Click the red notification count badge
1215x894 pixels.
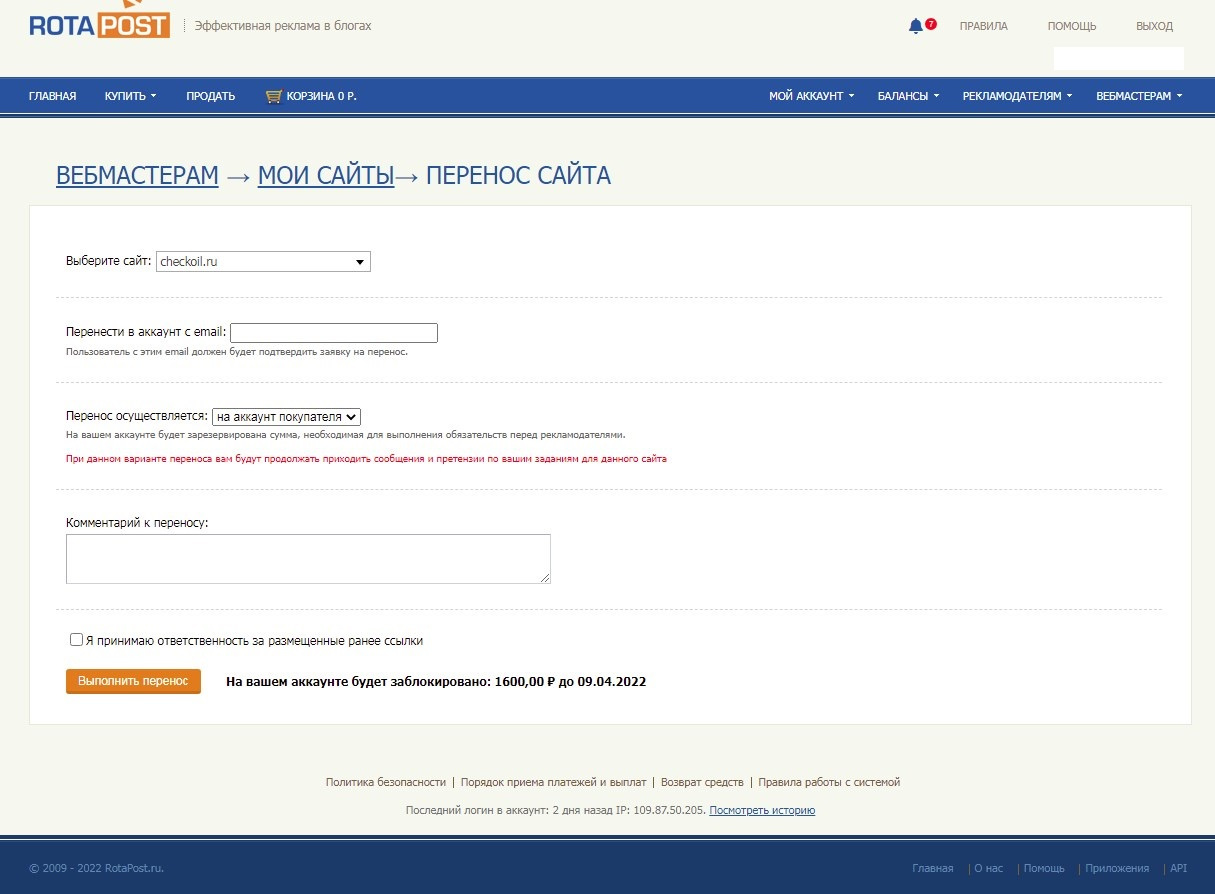(931, 23)
